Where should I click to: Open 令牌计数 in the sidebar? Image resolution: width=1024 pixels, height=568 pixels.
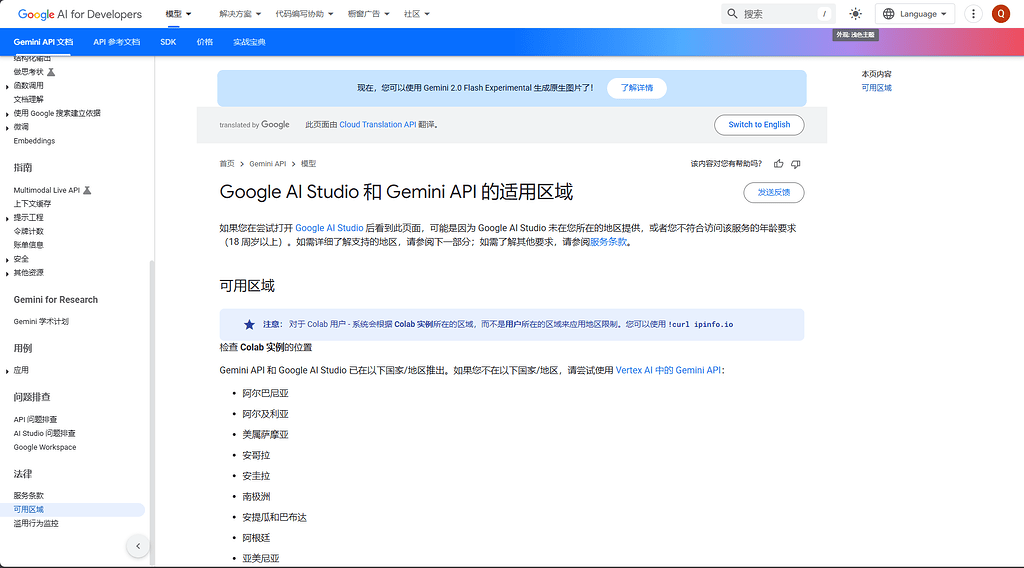pos(28,232)
